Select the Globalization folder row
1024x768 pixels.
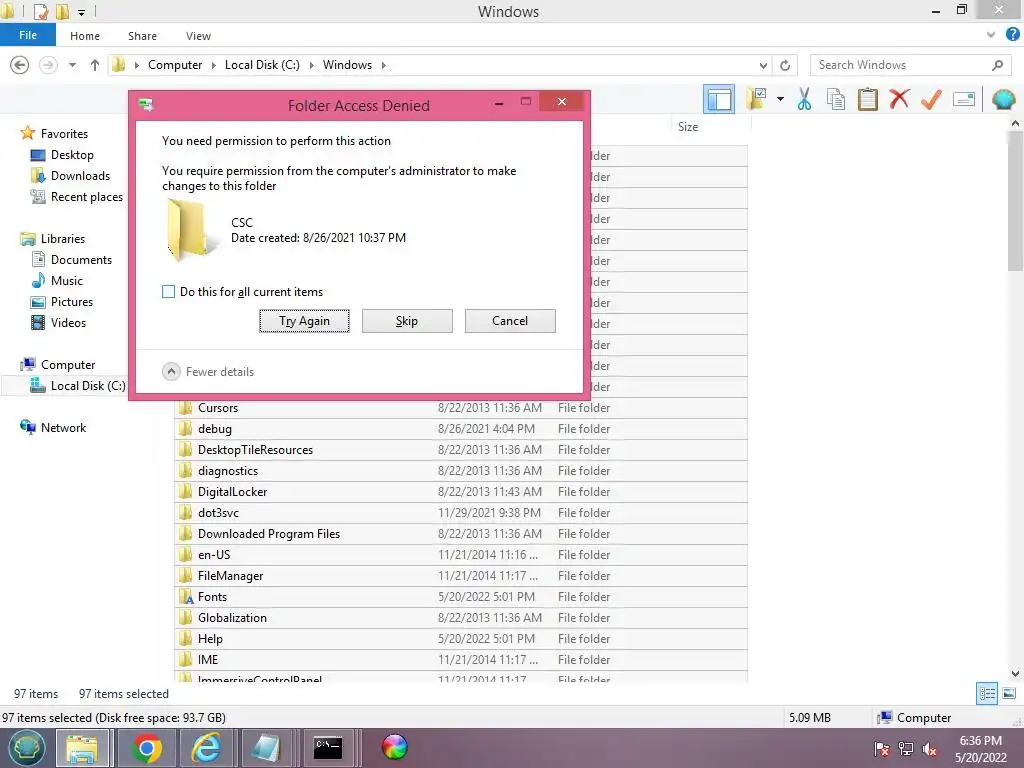pyautogui.click(x=461, y=618)
